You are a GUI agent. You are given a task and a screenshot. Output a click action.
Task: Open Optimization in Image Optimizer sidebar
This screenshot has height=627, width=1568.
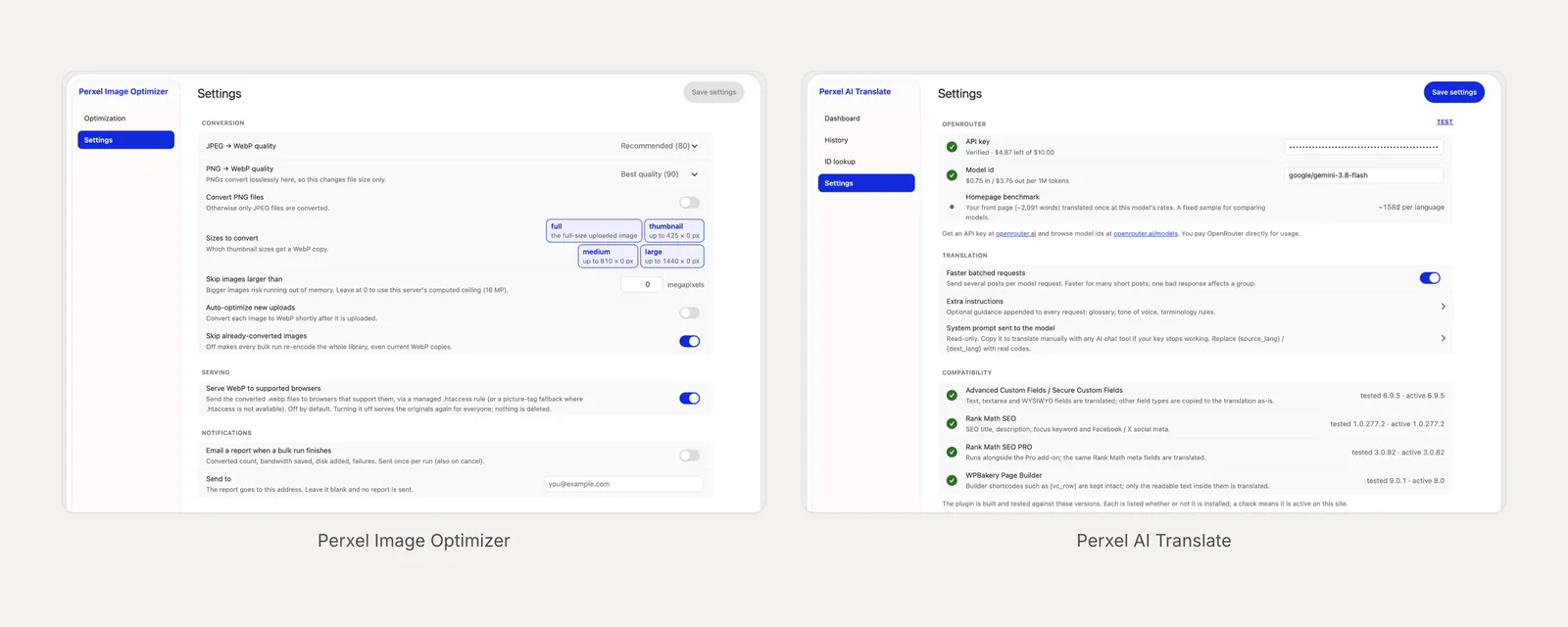[x=126, y=119]
